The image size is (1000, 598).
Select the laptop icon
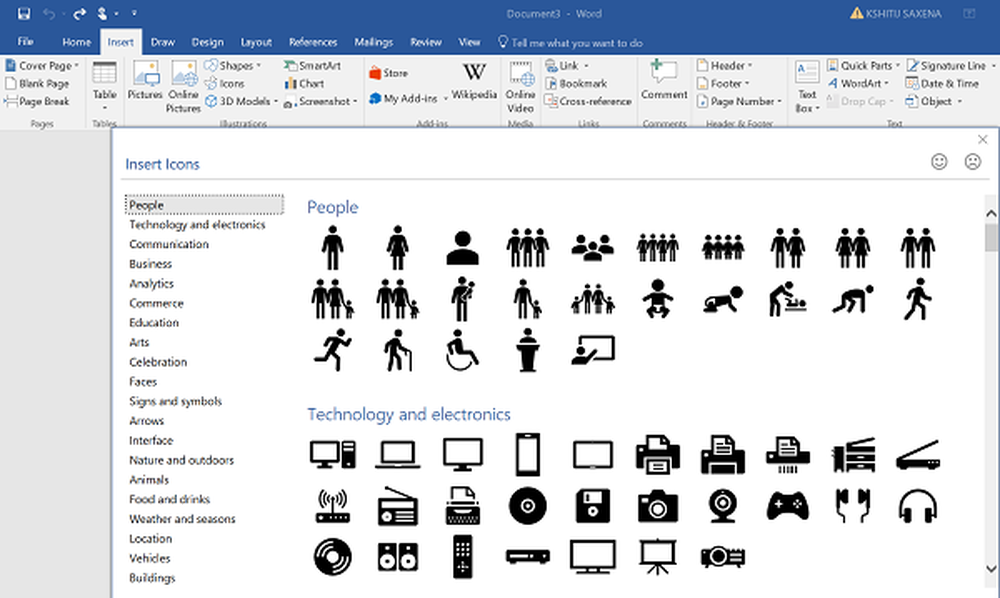[x=397, y=455]
